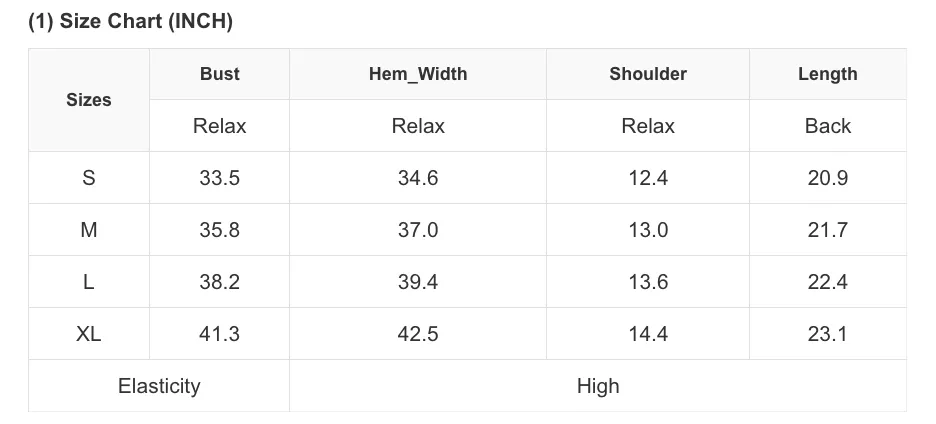
Task: Click the High elasticity value
Action: point(598,386)
